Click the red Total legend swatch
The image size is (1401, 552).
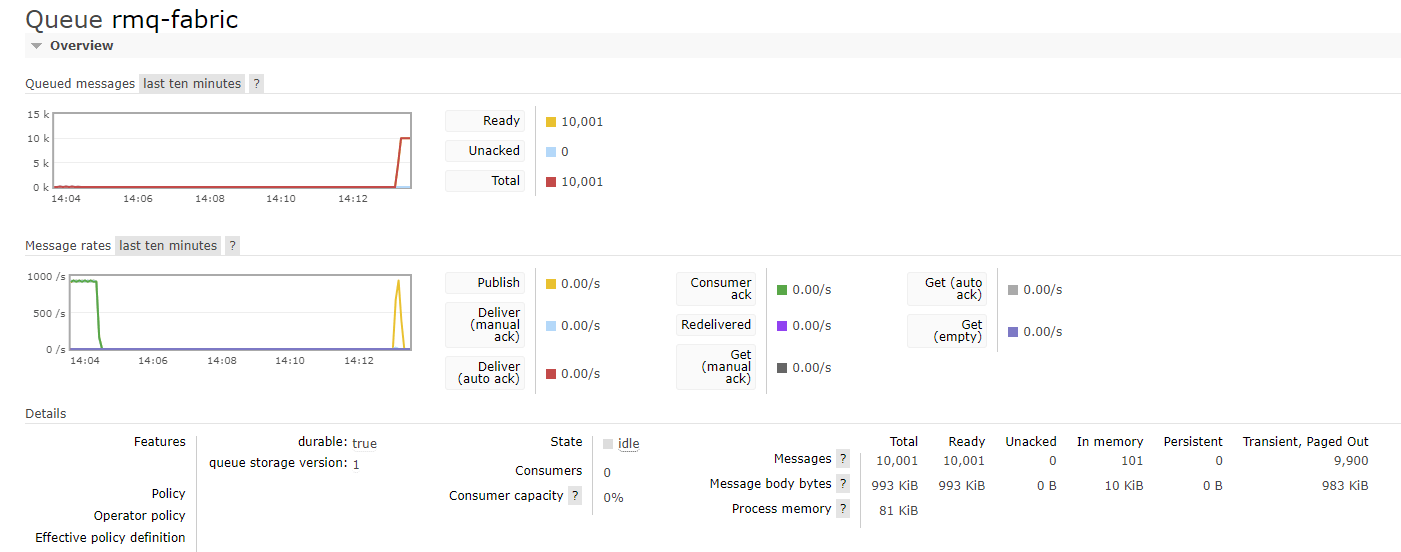[x=551, y=182]
